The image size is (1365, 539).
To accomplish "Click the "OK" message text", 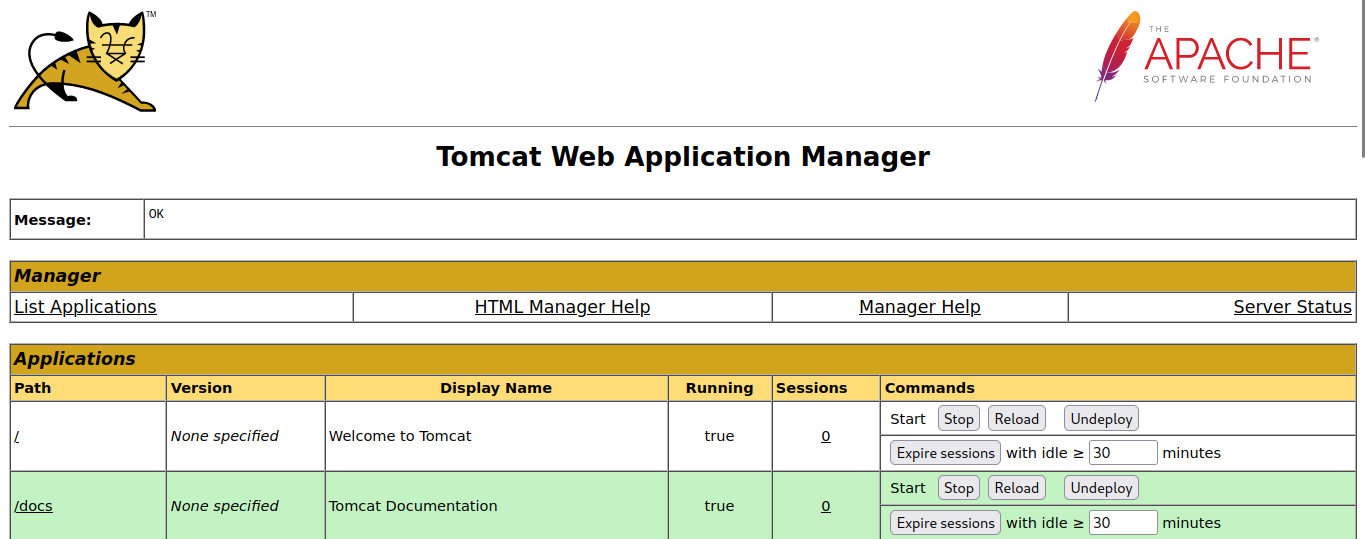I will point(156,213).
